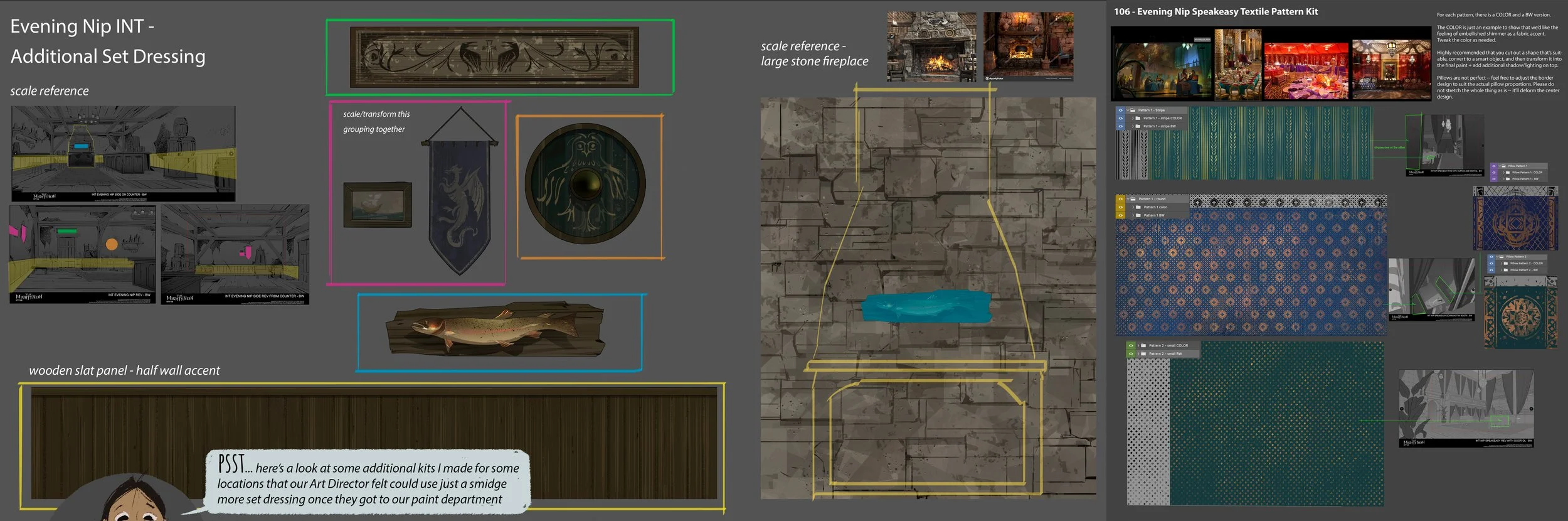The height and width of the screenshot is (521, 1568).
Task: Select the 'Pillow Pattern 1' layer name
Action: pyautogui.click(x=1518, y=166)
